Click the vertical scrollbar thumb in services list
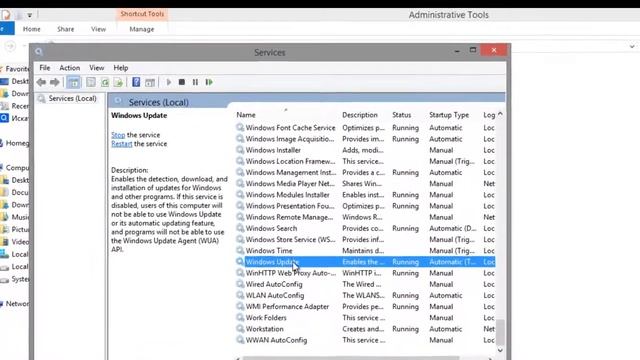The image size is (640, 360). pos(500,332)
